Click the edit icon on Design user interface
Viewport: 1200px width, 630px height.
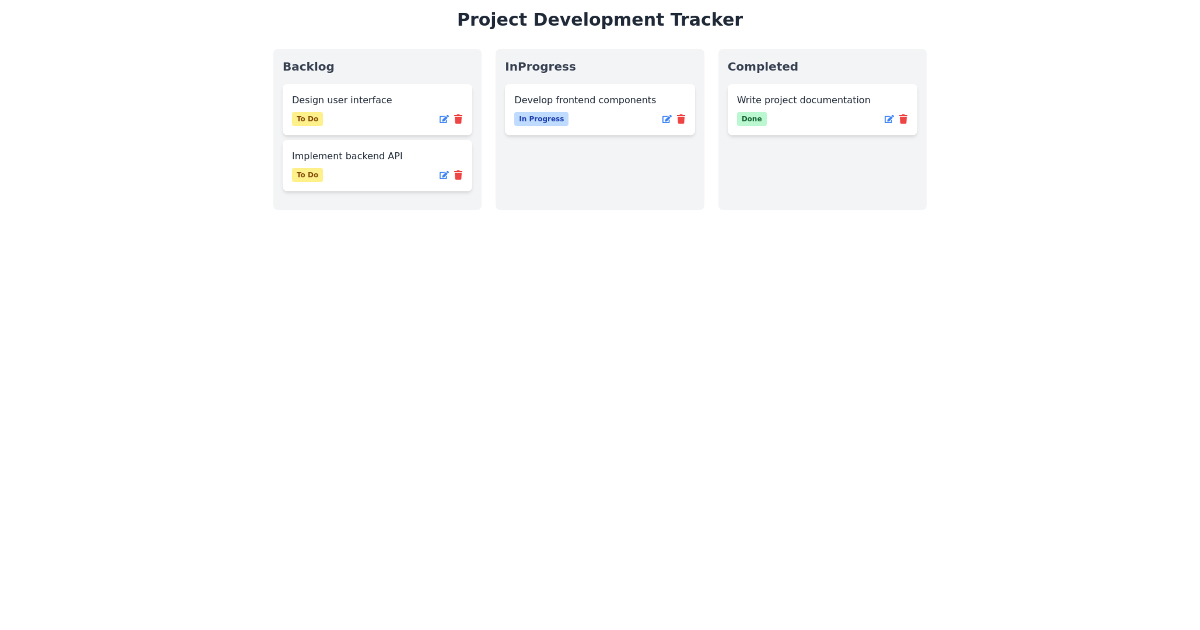click(443, 119)
